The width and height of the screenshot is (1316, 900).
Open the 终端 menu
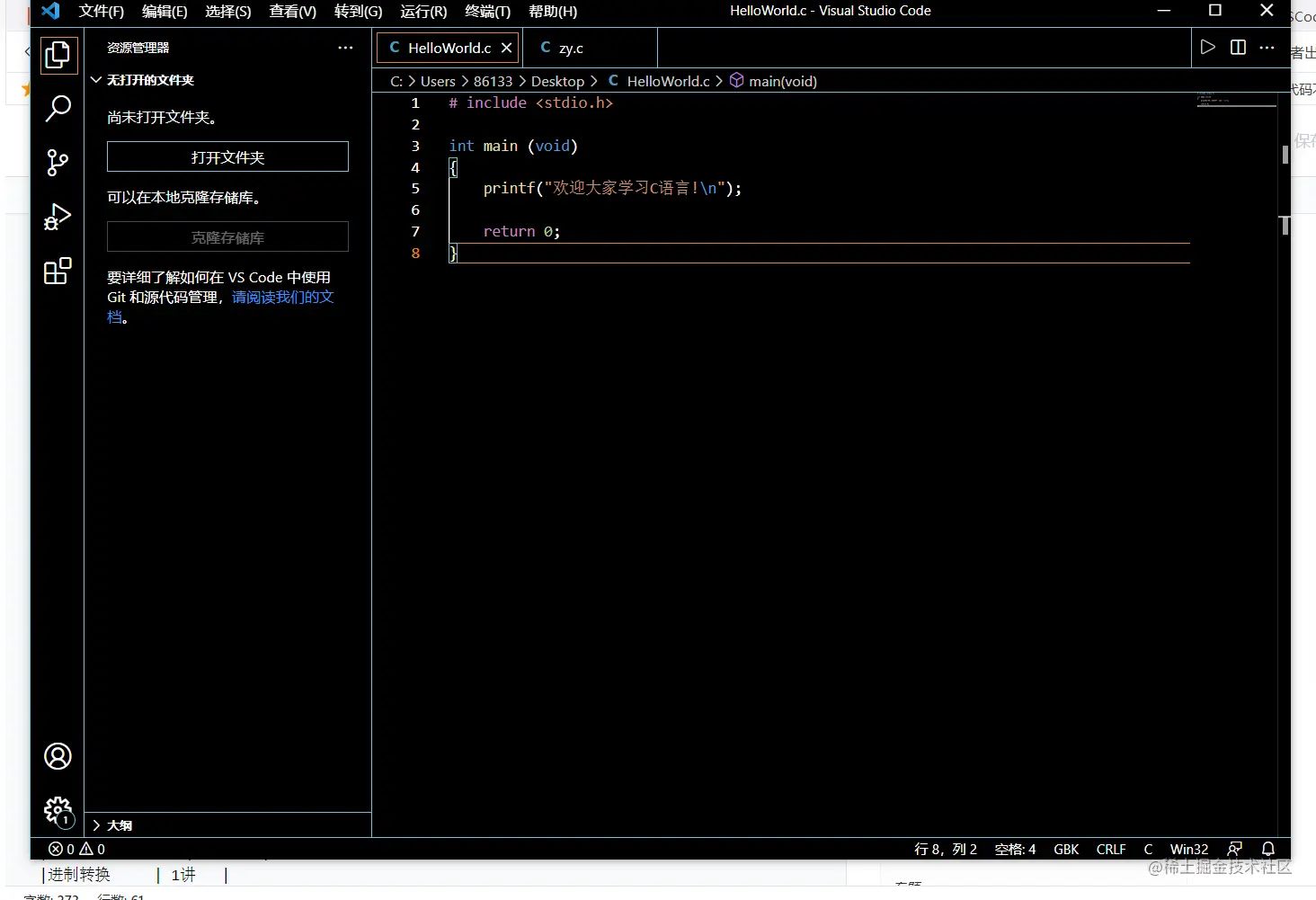(487, 12)
